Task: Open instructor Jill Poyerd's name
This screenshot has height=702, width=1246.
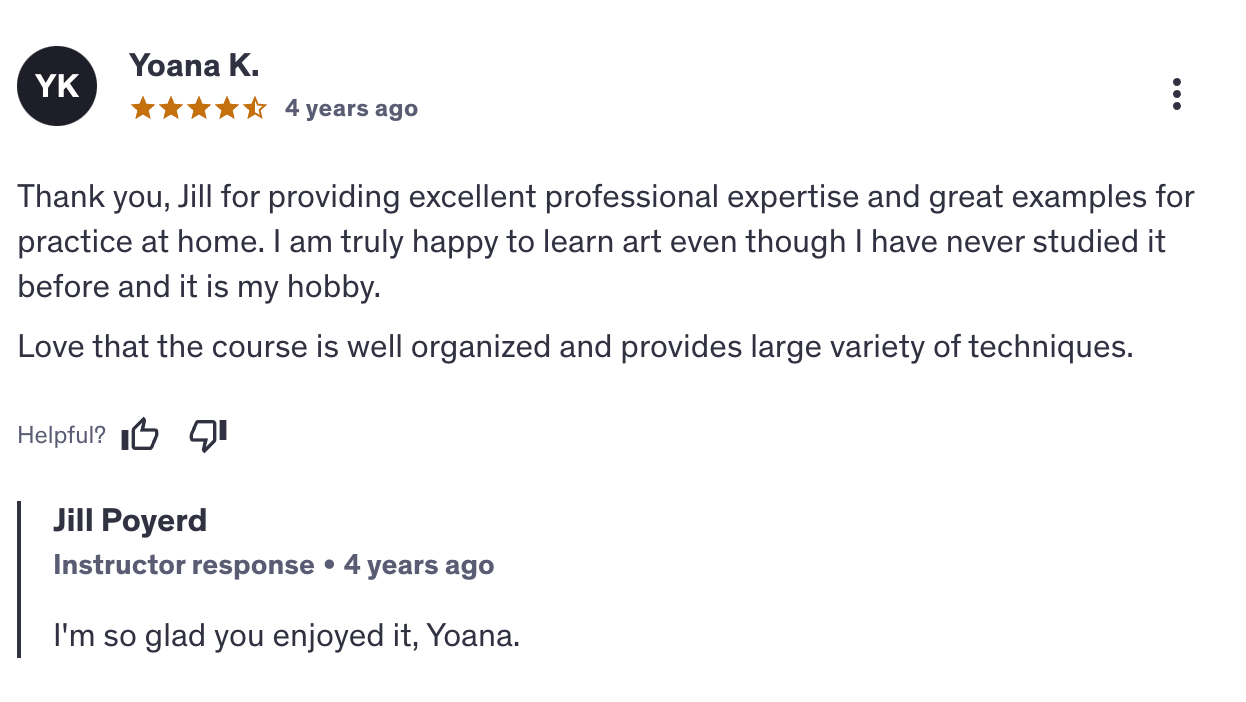Action: click(x=130, y=521)
